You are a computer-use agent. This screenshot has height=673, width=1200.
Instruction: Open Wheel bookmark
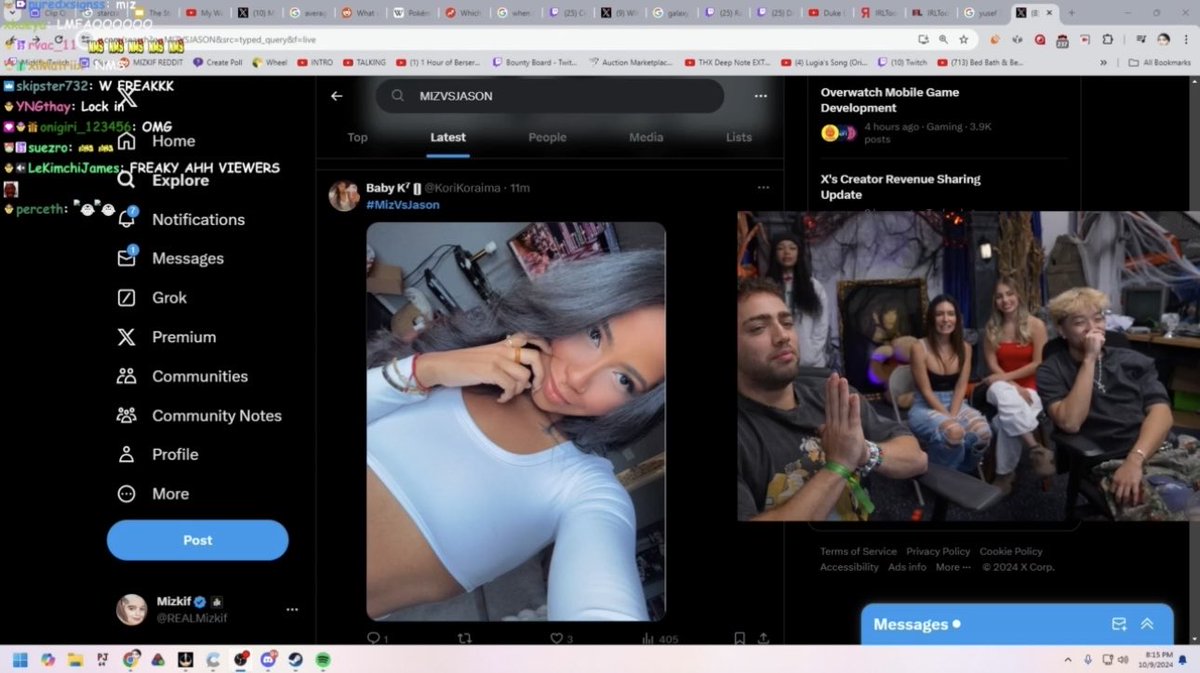pos(270,62)
